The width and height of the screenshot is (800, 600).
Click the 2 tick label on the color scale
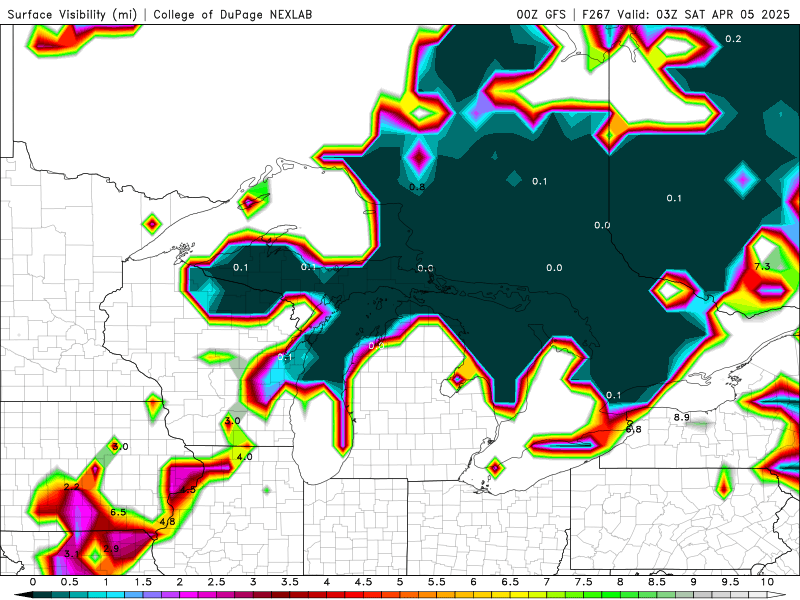[180, 582]
